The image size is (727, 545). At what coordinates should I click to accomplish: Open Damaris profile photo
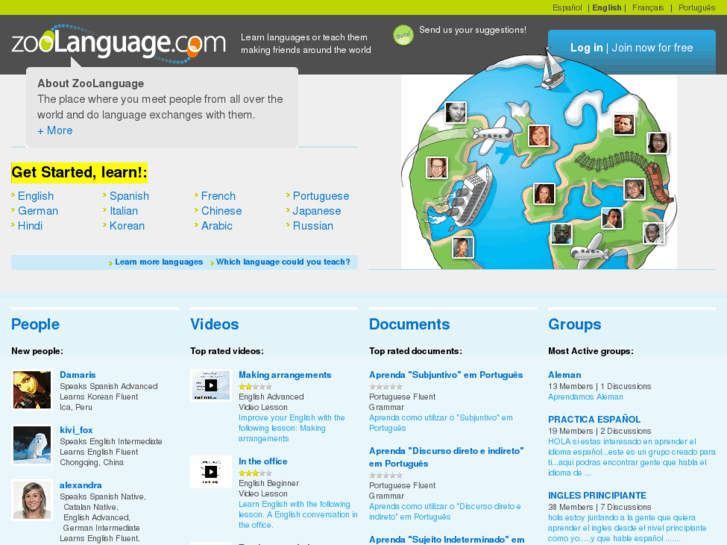coord(32,390)
